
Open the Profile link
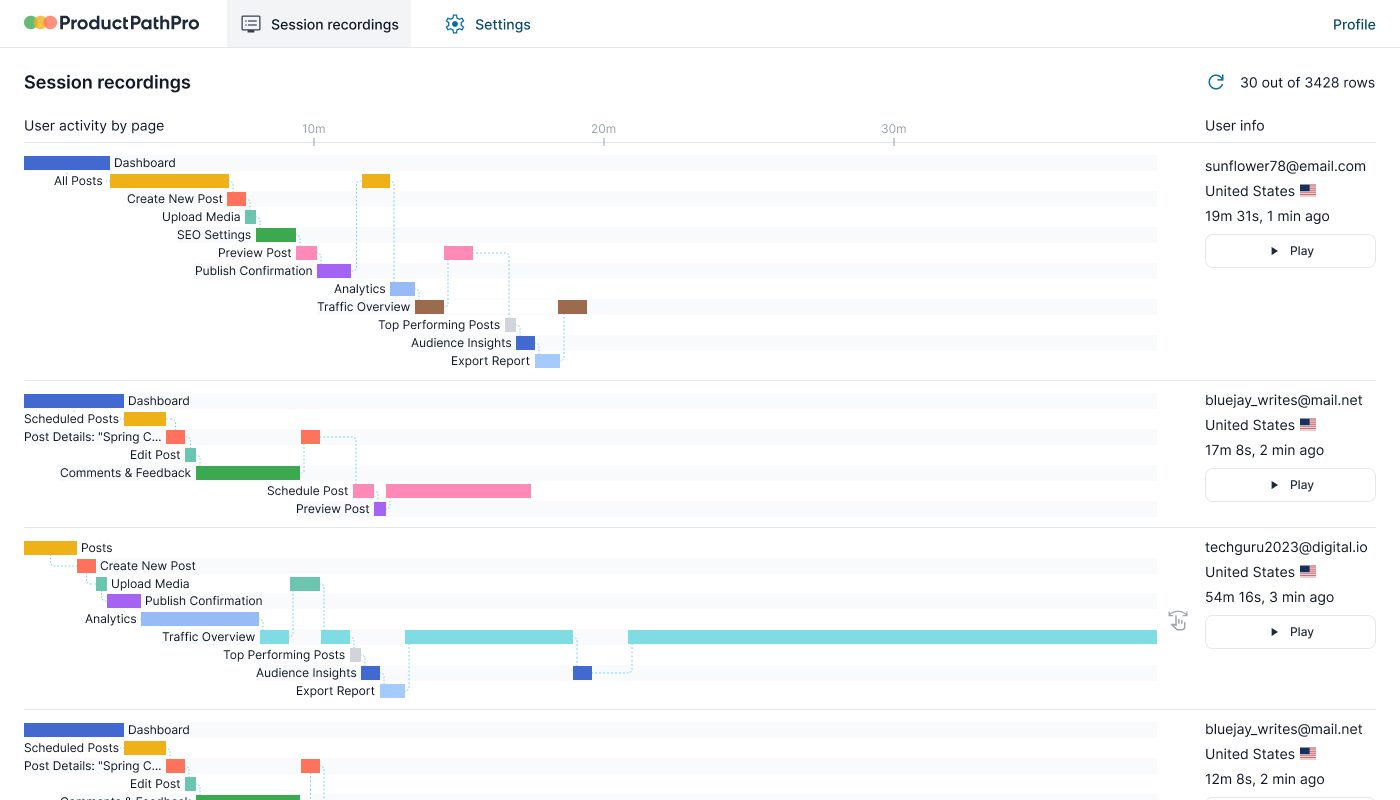1353,24
